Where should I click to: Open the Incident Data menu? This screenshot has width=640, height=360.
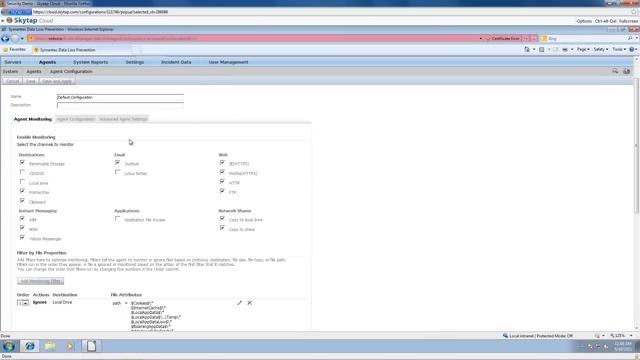[176, 62]
